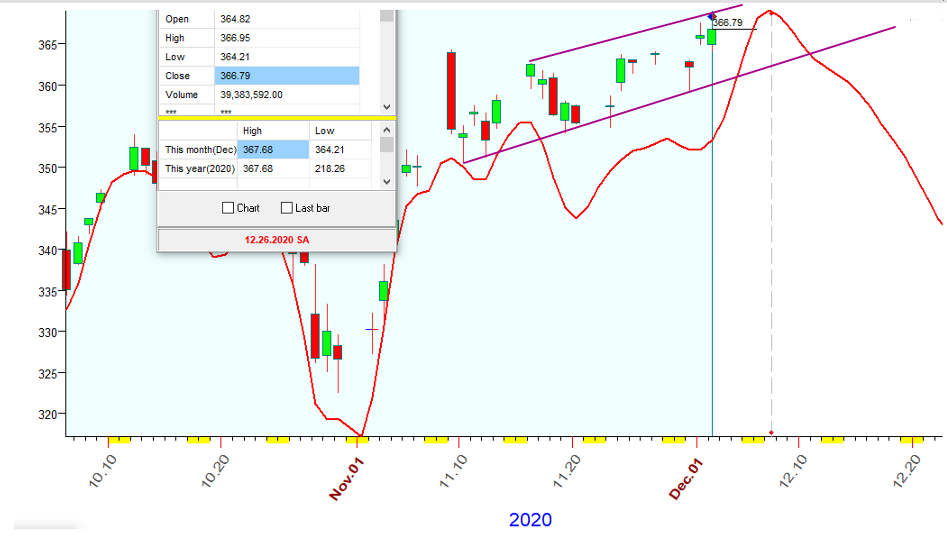Click the Low column header
The image size is (947, 540).
[x=339, y=131]
